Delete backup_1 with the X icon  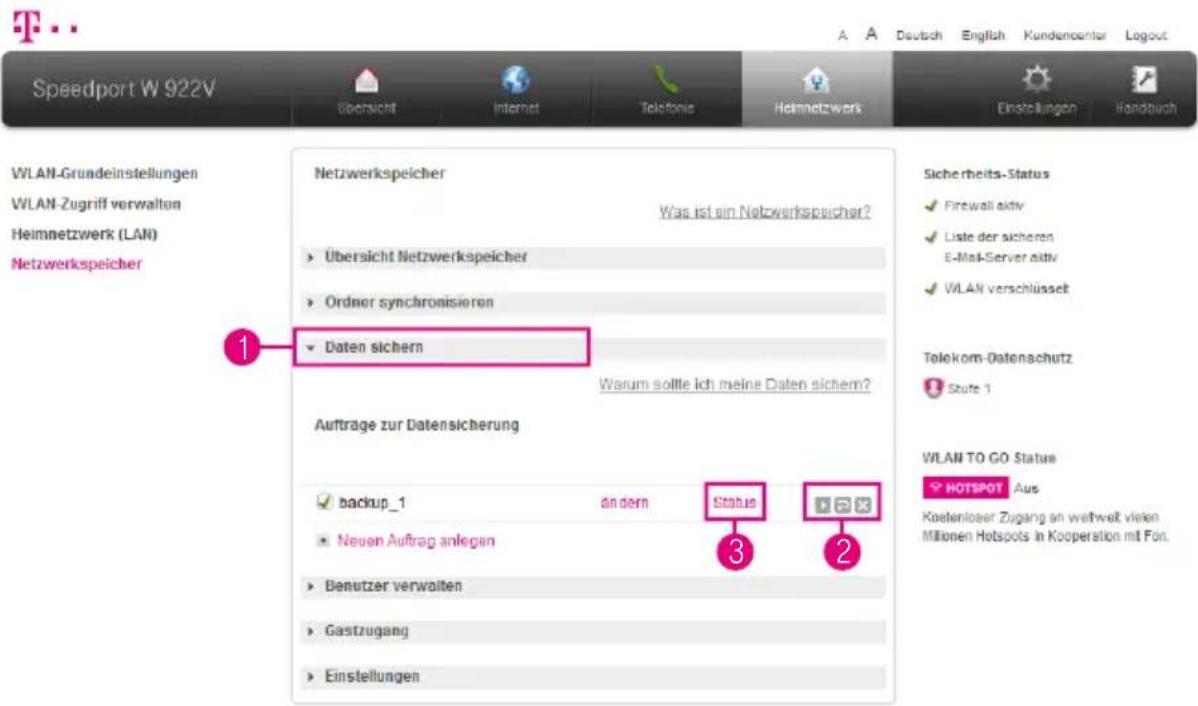pos(863,505)
